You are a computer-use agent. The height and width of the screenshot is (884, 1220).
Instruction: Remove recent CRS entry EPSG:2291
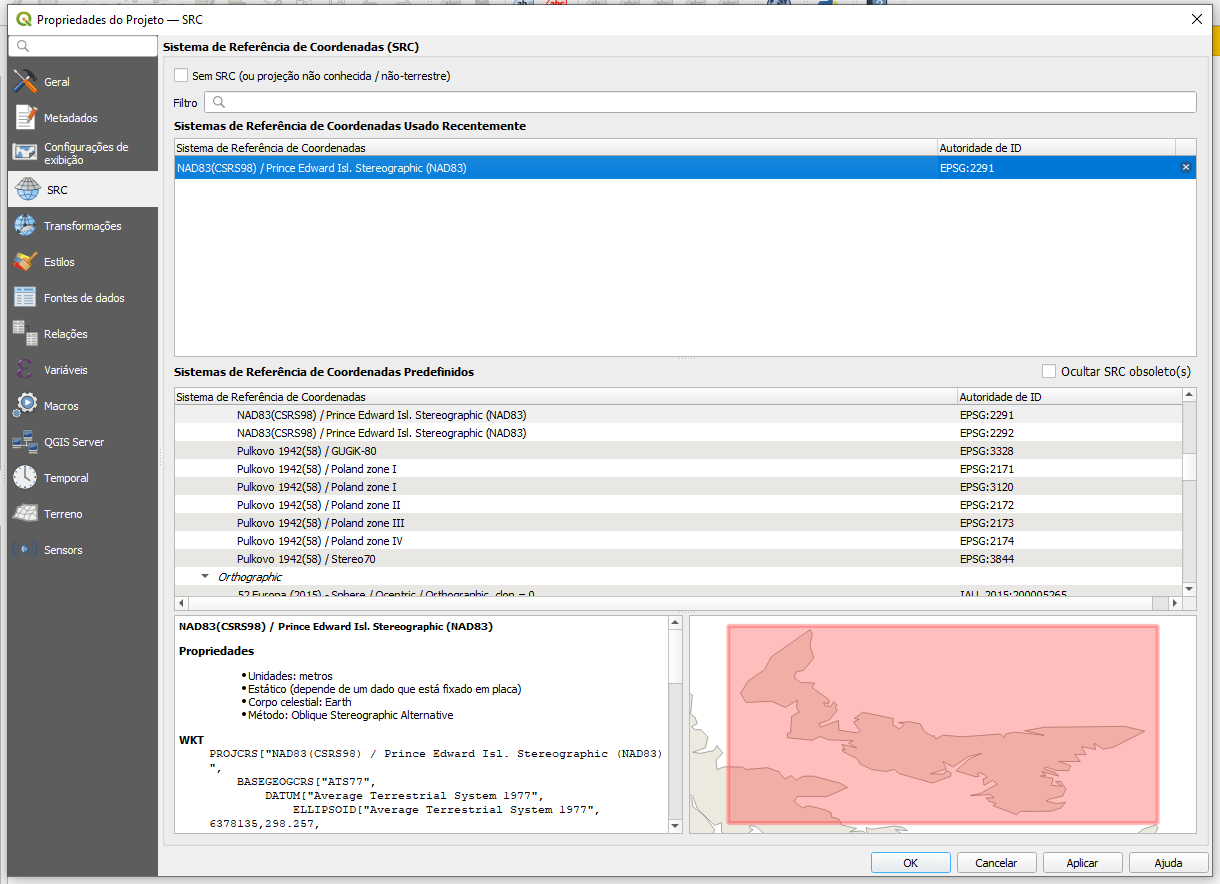pos(1186,168)
